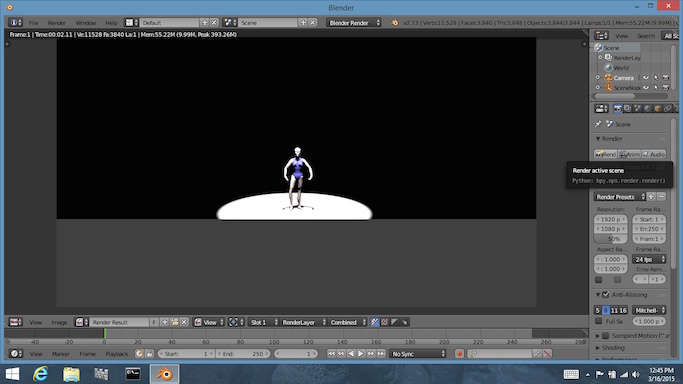Jump to the last frame of playback range
The height and width of the screenshot is (384, 683).
point(381,354)
